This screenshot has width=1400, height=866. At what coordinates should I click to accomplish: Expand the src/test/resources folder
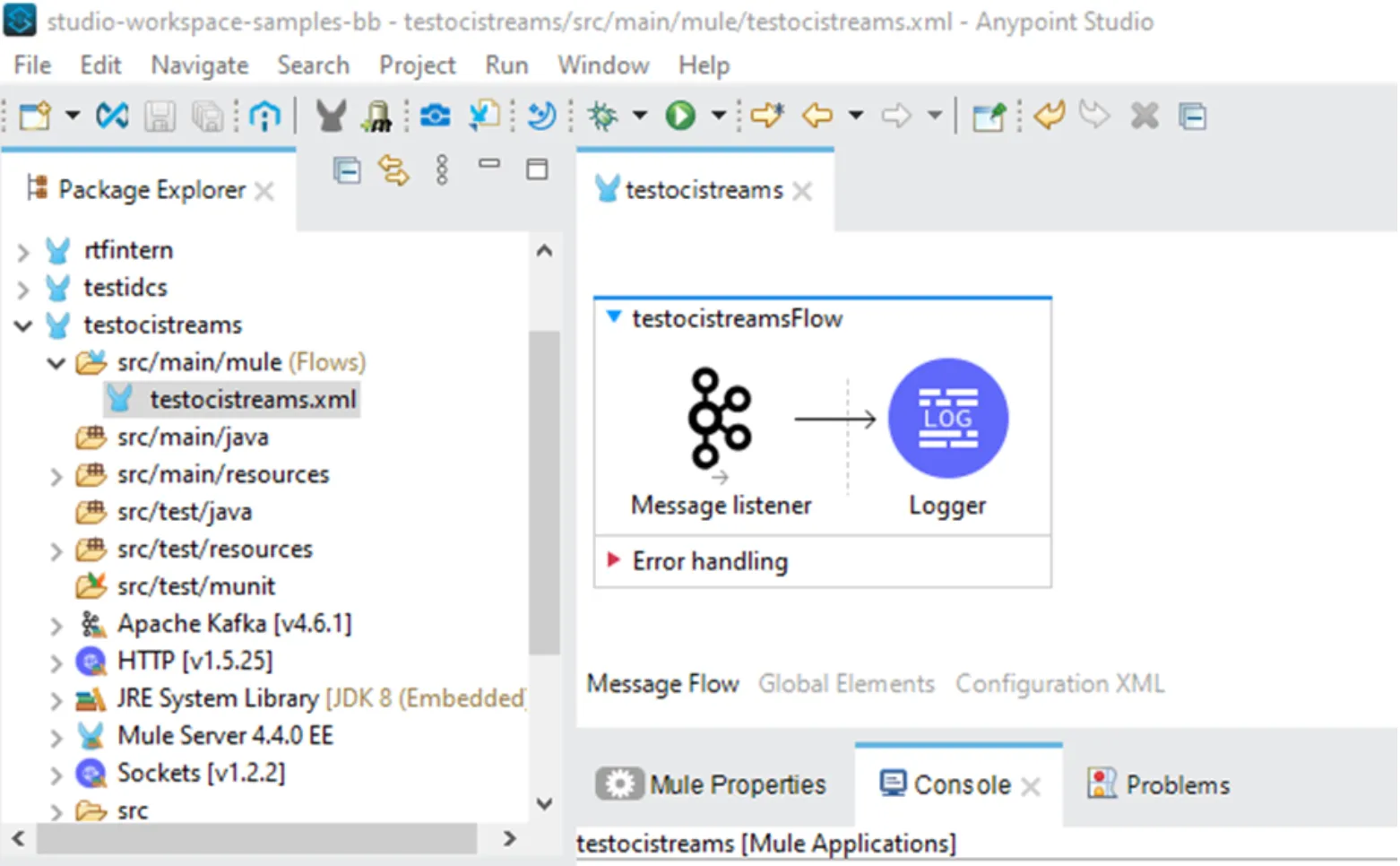coord(56,550)
